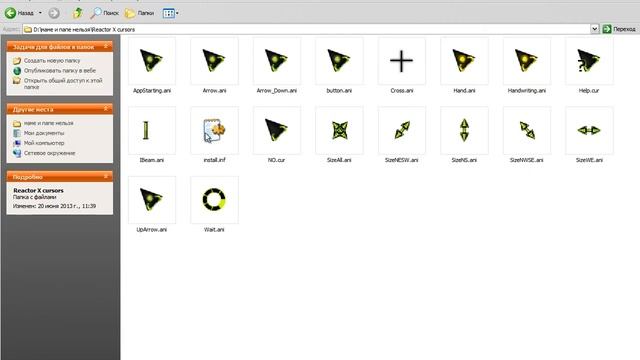Select the SizeNESW.ani diagonal resize icon
640x360 pixels.
(402, 131)
